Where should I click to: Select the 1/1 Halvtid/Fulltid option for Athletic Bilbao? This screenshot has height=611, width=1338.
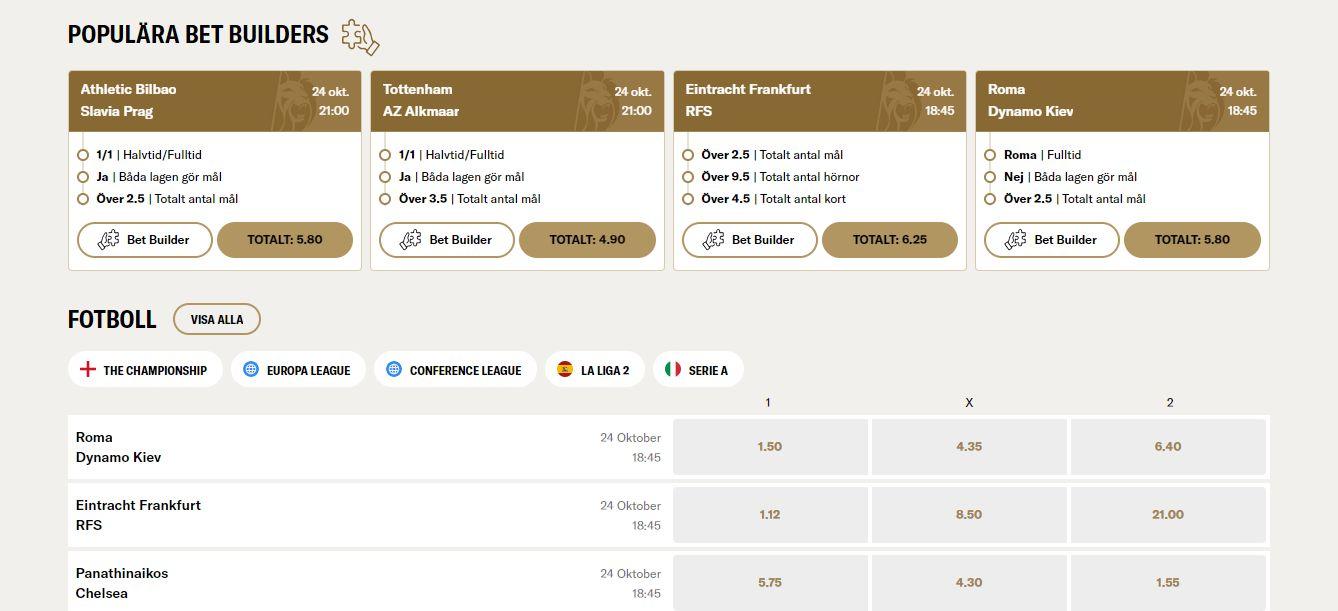(84, 155)
